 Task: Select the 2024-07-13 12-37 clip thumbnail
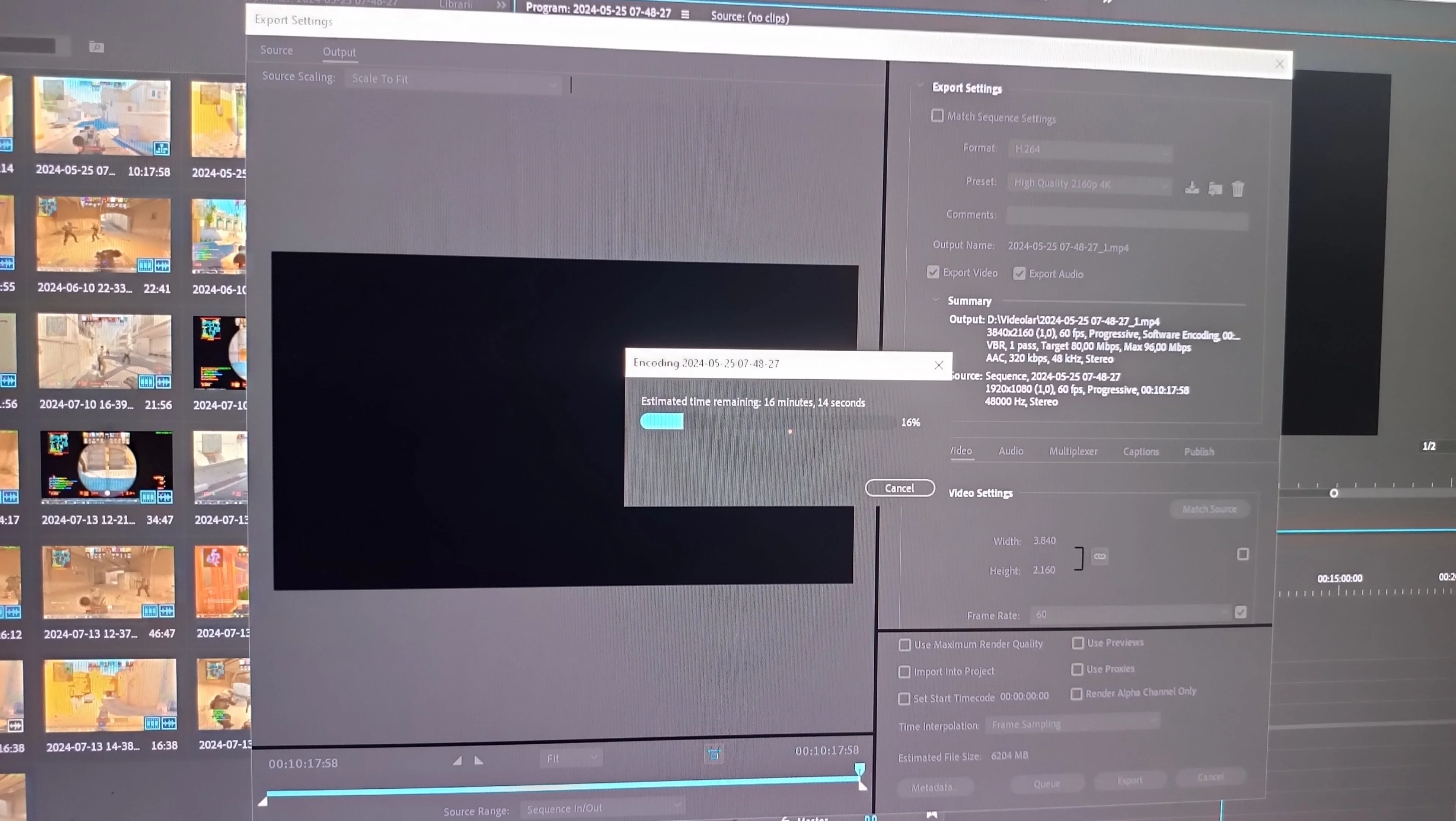coord(108,583)
